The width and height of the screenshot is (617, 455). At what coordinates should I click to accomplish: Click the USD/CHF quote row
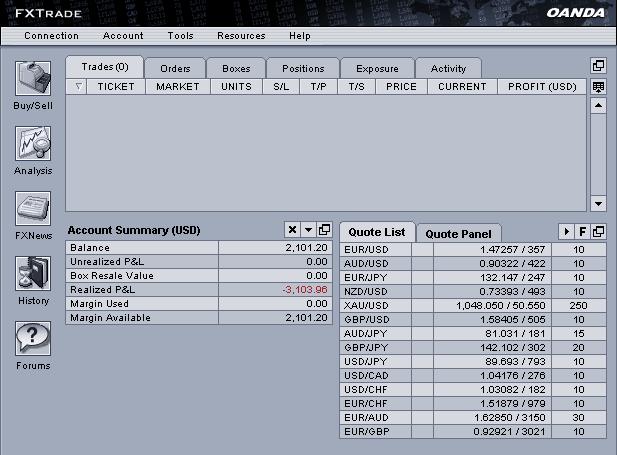(x=473, y=390)
